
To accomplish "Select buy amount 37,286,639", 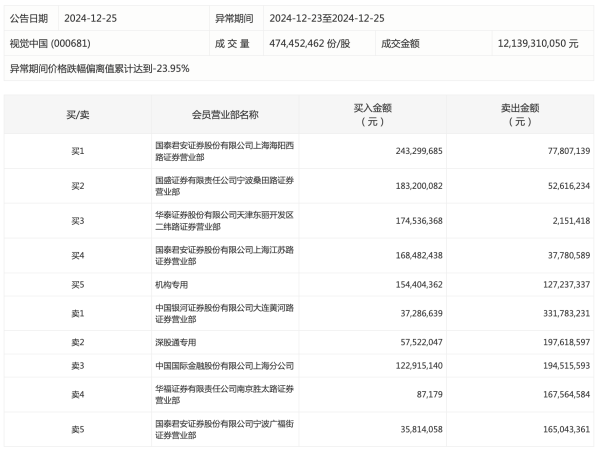I will (421, 314).
